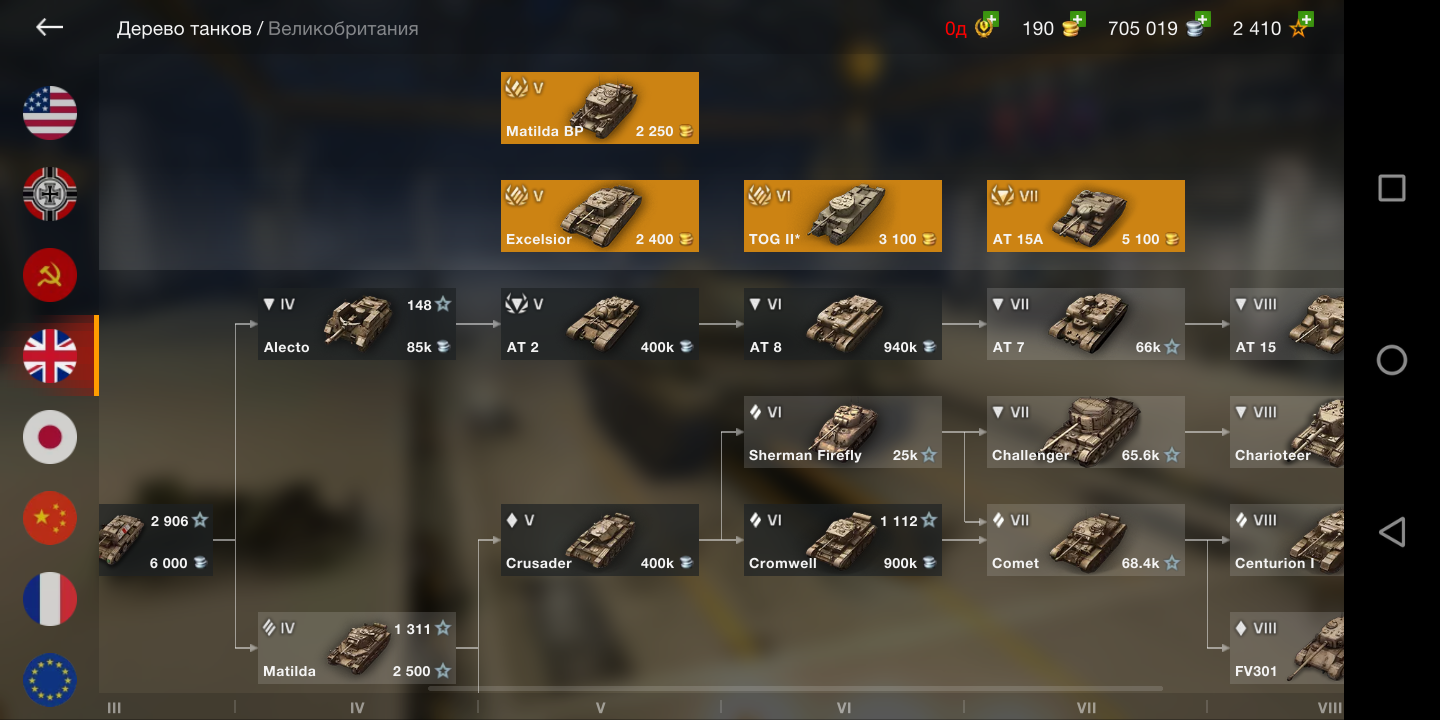Open the European nation flag icon
This screenshot has width=1440, height=720.
click(x=50, y=679)
